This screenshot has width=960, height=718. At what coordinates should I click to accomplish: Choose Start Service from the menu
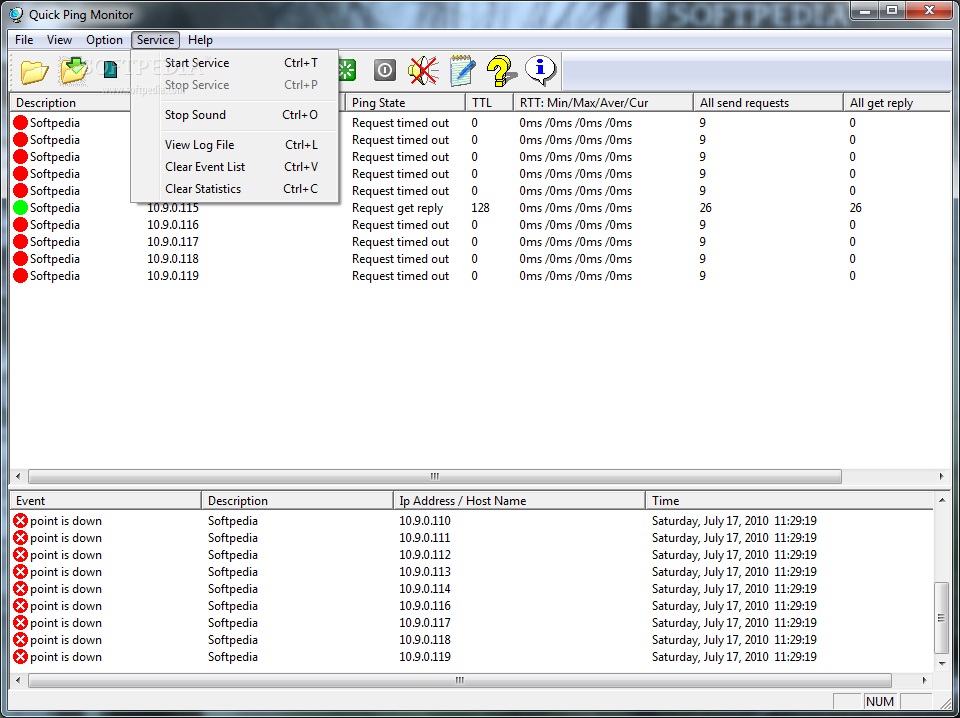[x=235, y=63]
